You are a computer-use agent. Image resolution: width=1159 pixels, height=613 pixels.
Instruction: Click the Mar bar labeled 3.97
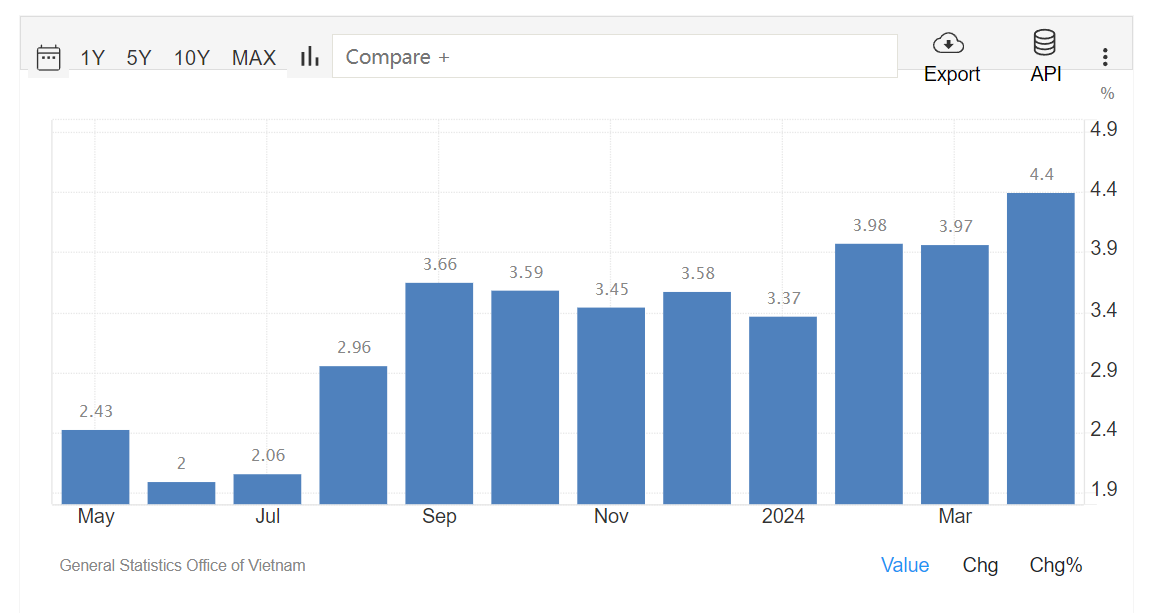pyautogui.click(x=955, y=374)
